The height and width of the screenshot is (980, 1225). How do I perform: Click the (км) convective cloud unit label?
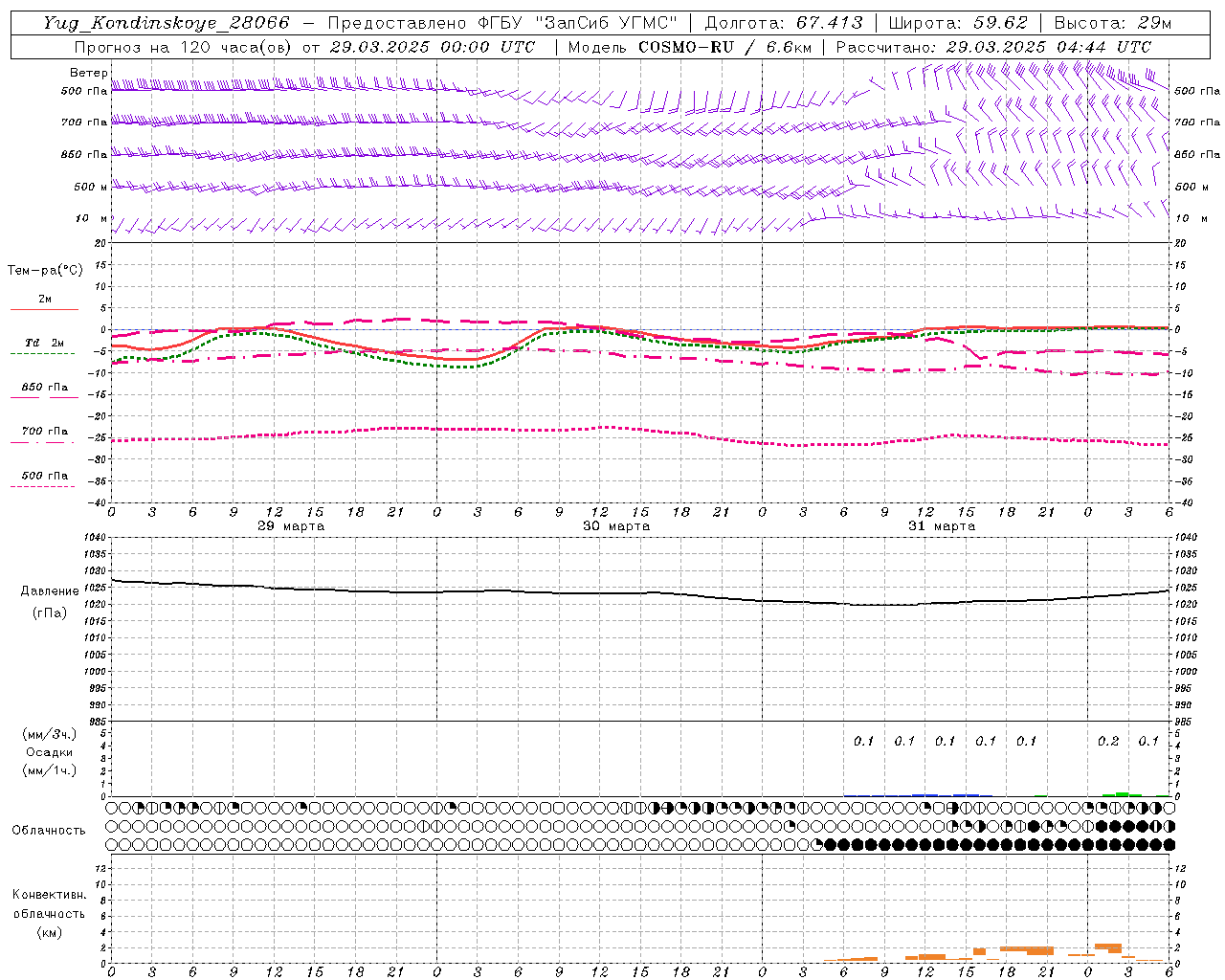(50, 932)
